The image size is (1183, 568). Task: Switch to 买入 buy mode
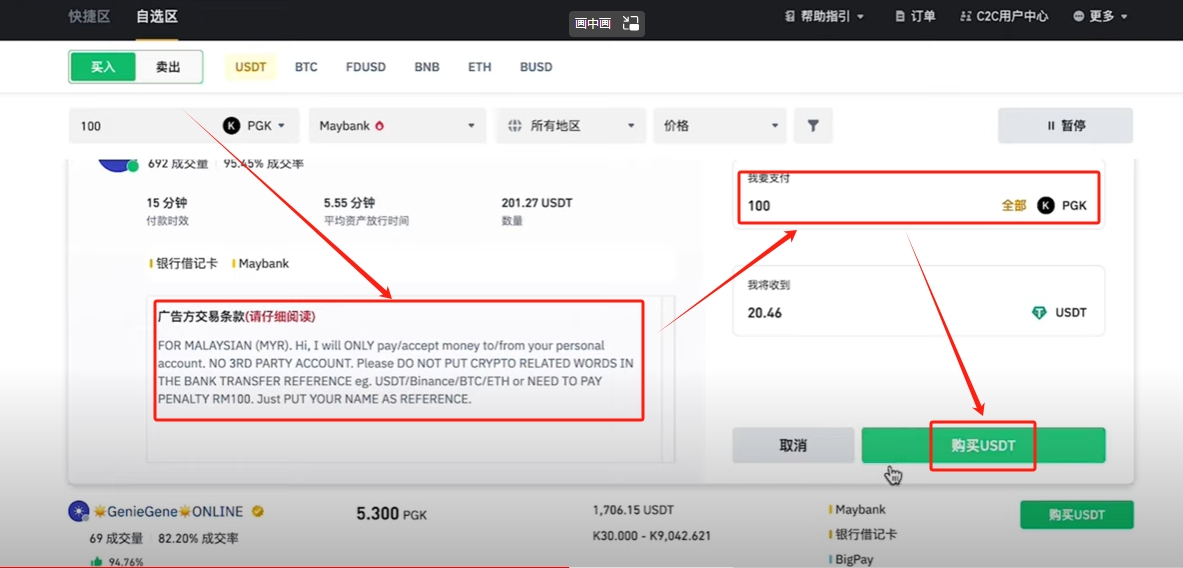point(103,67)
